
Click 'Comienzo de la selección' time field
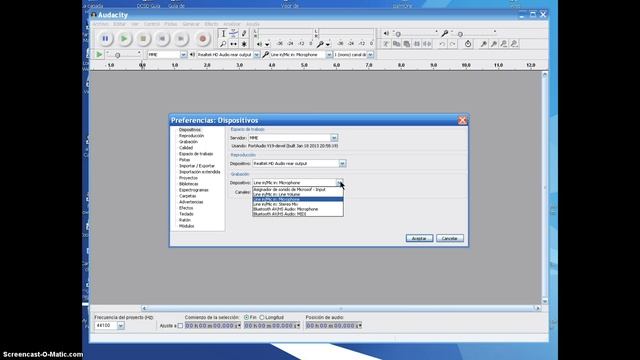[x=213, y=326]
